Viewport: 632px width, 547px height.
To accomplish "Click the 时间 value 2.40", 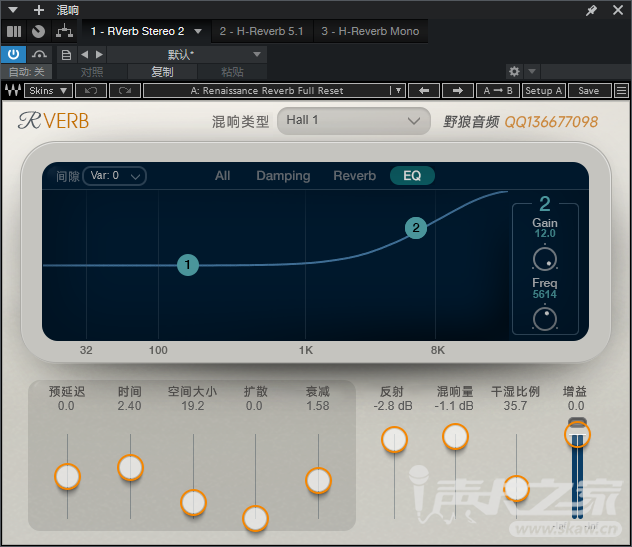I will click(x=129, y=406).
